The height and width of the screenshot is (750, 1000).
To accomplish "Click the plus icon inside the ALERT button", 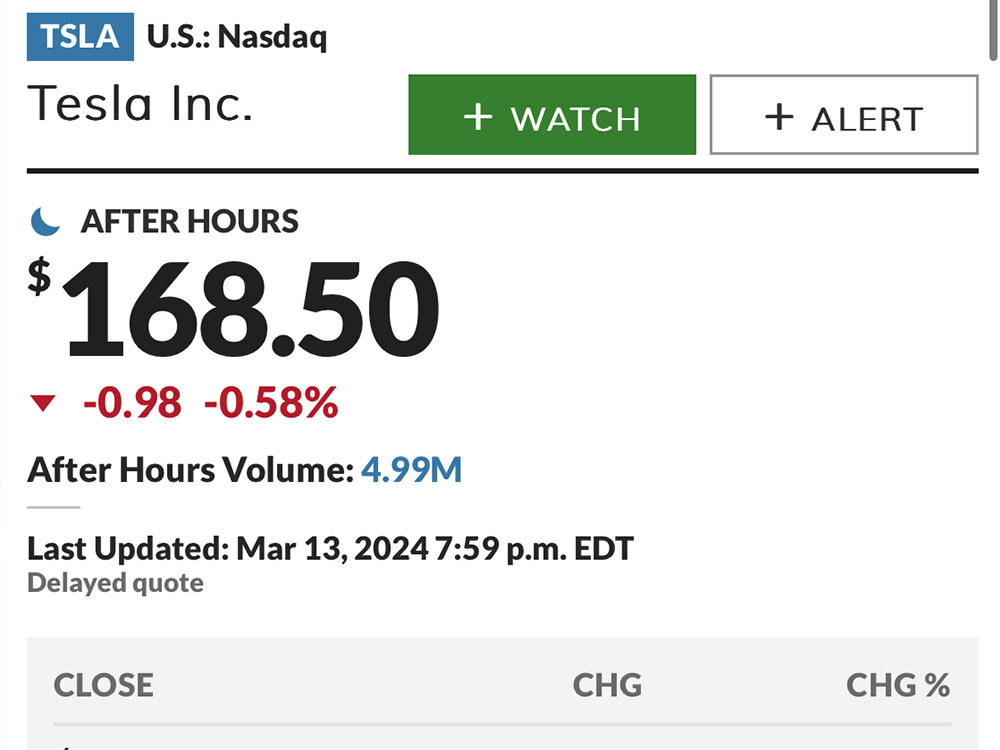I will [x=777, y=116].
